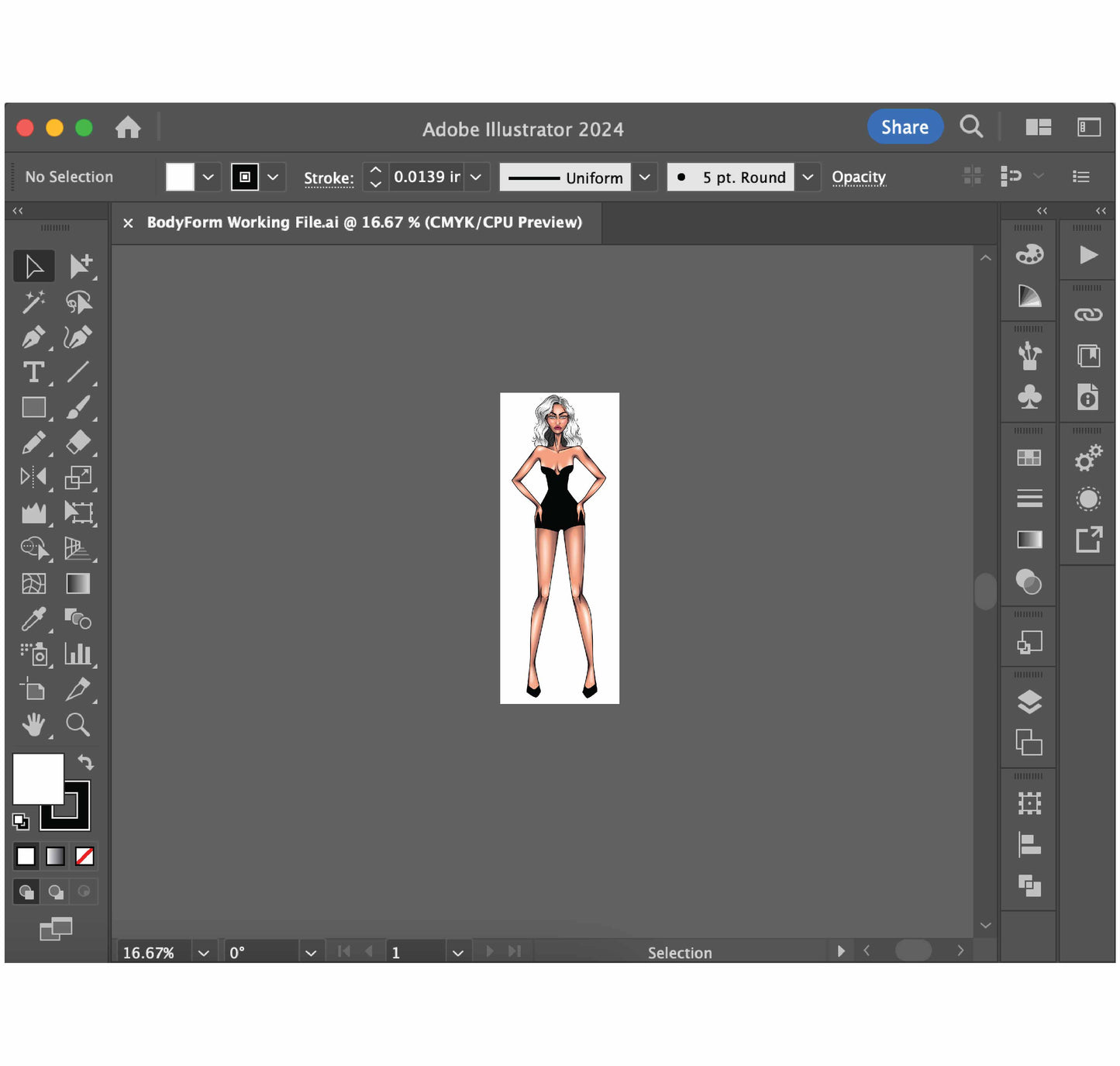The height and width of the screenshot is (1066, 1120).
Task: Select the BodyForm Working File.ai tab
Action: click(364, 223)
